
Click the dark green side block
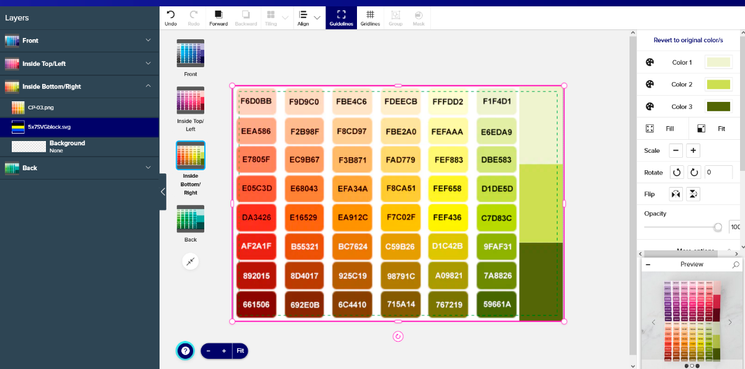point(541,281)
